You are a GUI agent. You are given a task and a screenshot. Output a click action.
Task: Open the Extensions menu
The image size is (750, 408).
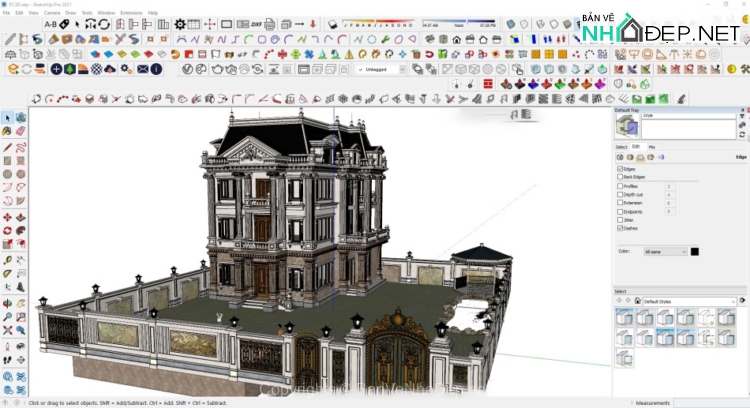tap(131, 13)
